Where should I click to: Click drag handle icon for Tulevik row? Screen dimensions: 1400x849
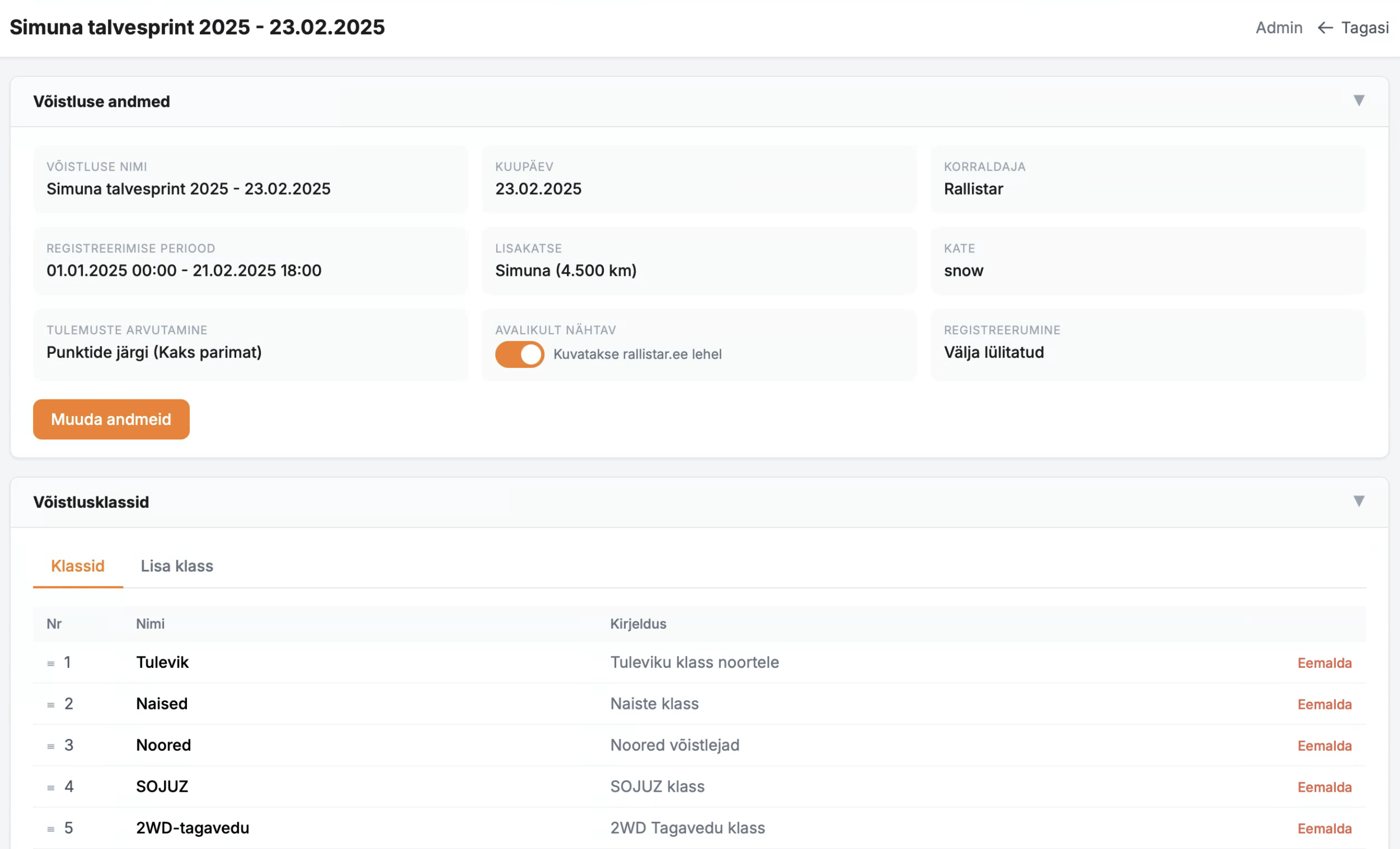(51, 663)
